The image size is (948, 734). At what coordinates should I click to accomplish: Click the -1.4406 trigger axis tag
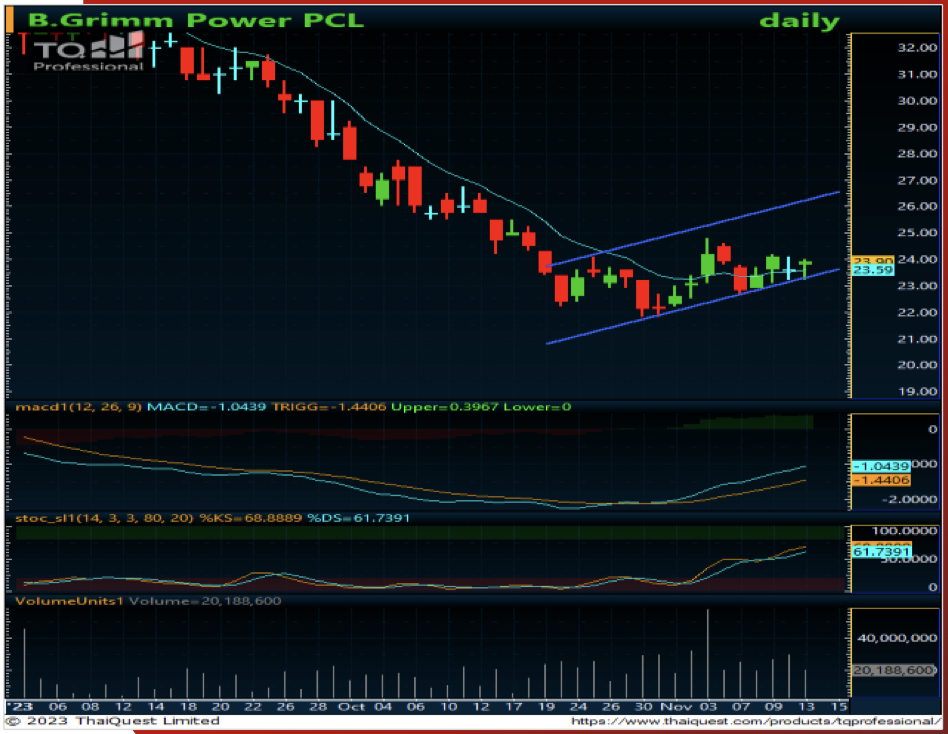tap(881, 480)
